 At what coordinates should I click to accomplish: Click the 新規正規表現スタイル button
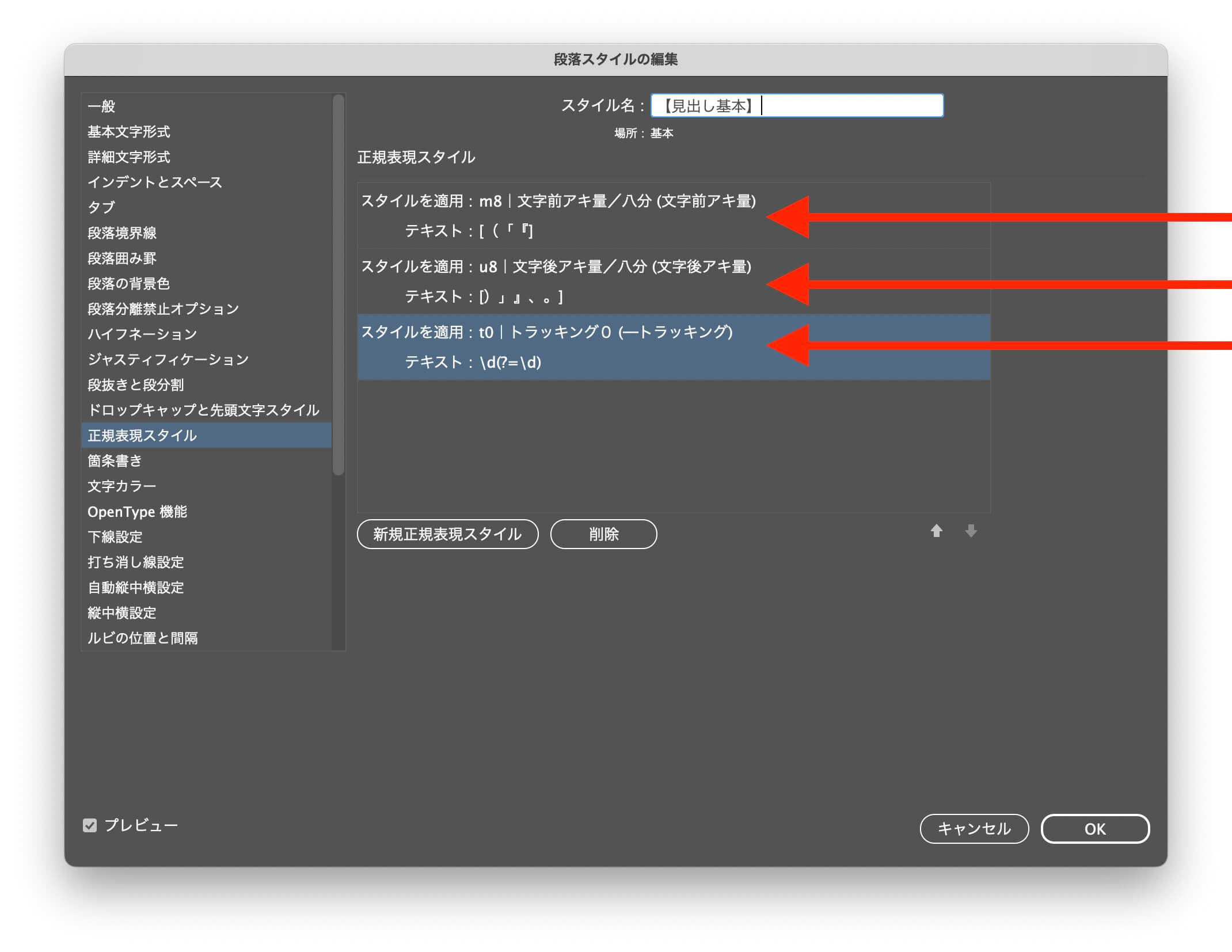(x=447, y=534)
